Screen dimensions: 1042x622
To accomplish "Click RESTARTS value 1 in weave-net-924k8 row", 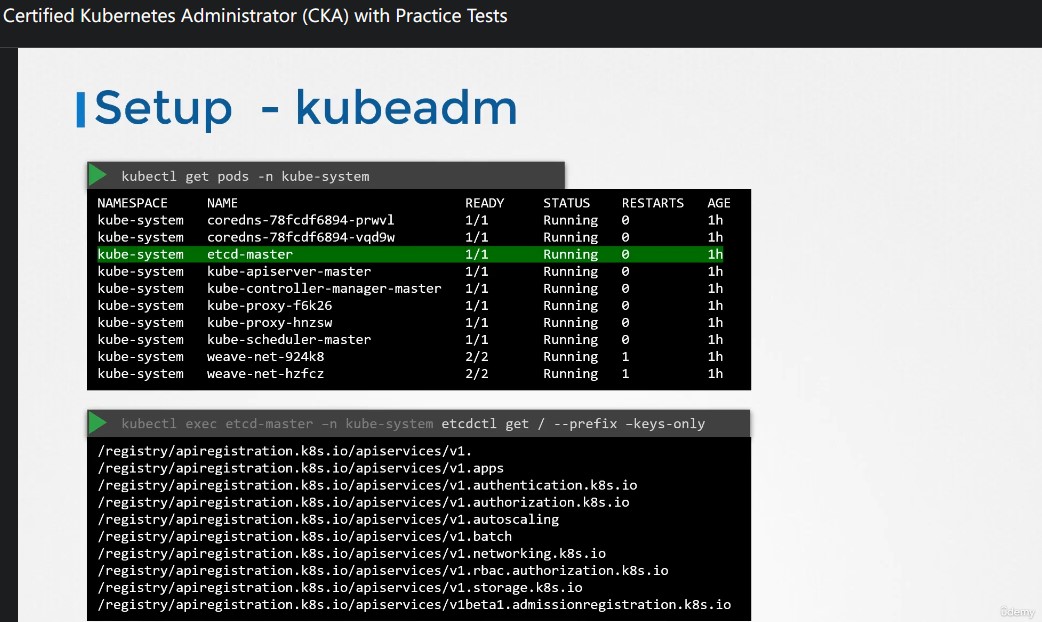I will (x=625, y=356).
